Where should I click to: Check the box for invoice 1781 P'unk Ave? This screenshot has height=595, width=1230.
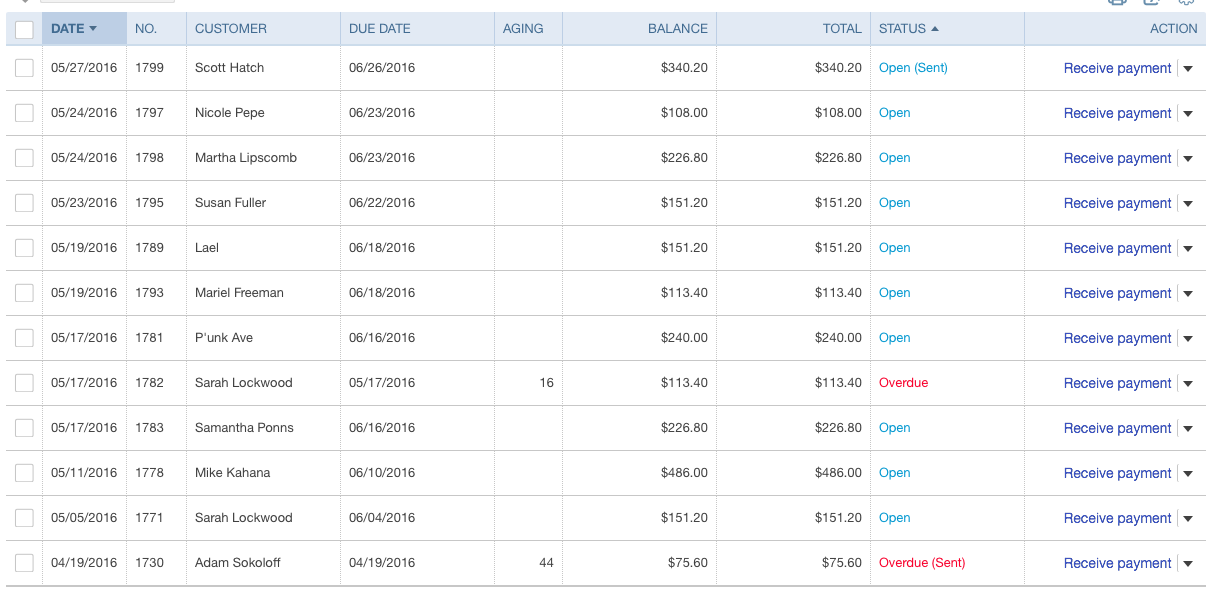click(x=25, y=338)
